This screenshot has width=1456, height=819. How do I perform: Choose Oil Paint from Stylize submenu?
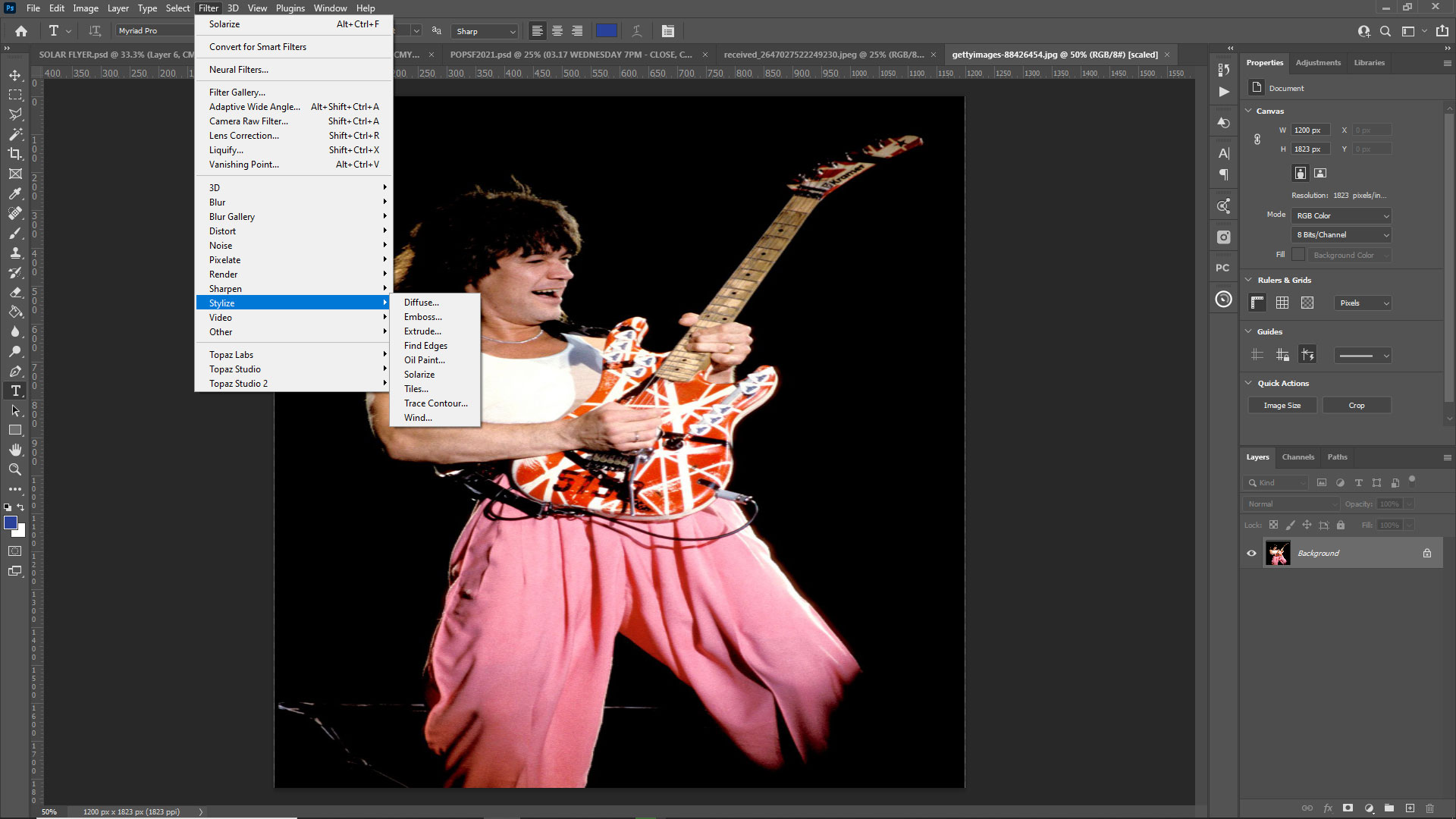tap(424, 360)
